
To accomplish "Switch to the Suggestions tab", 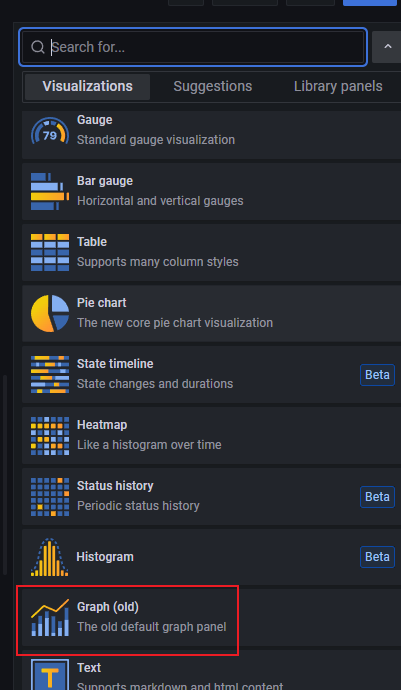I will (213, 86).
